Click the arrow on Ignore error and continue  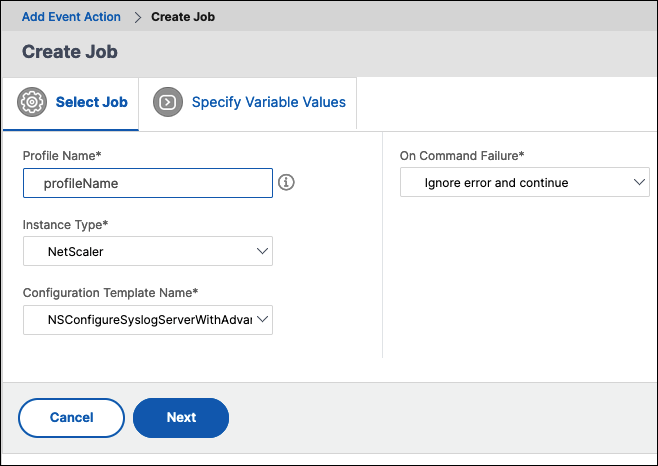click(639, 182)
